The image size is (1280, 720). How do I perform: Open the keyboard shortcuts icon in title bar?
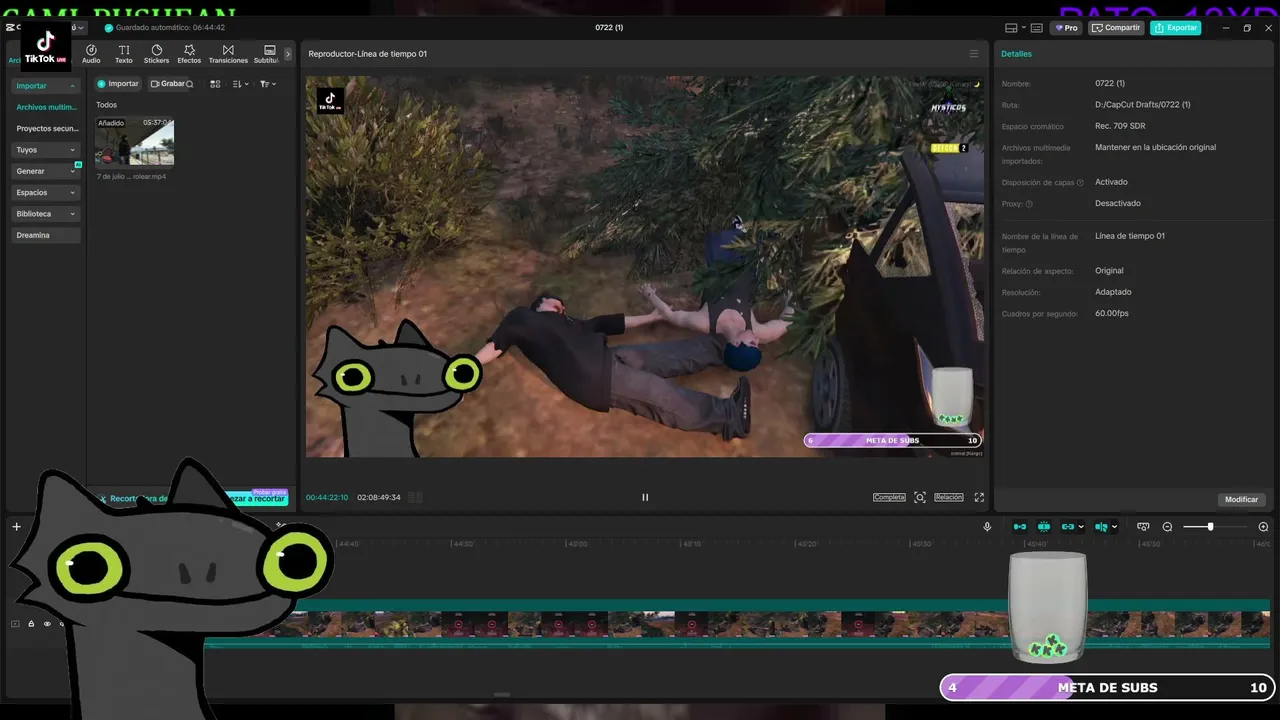1036,28
